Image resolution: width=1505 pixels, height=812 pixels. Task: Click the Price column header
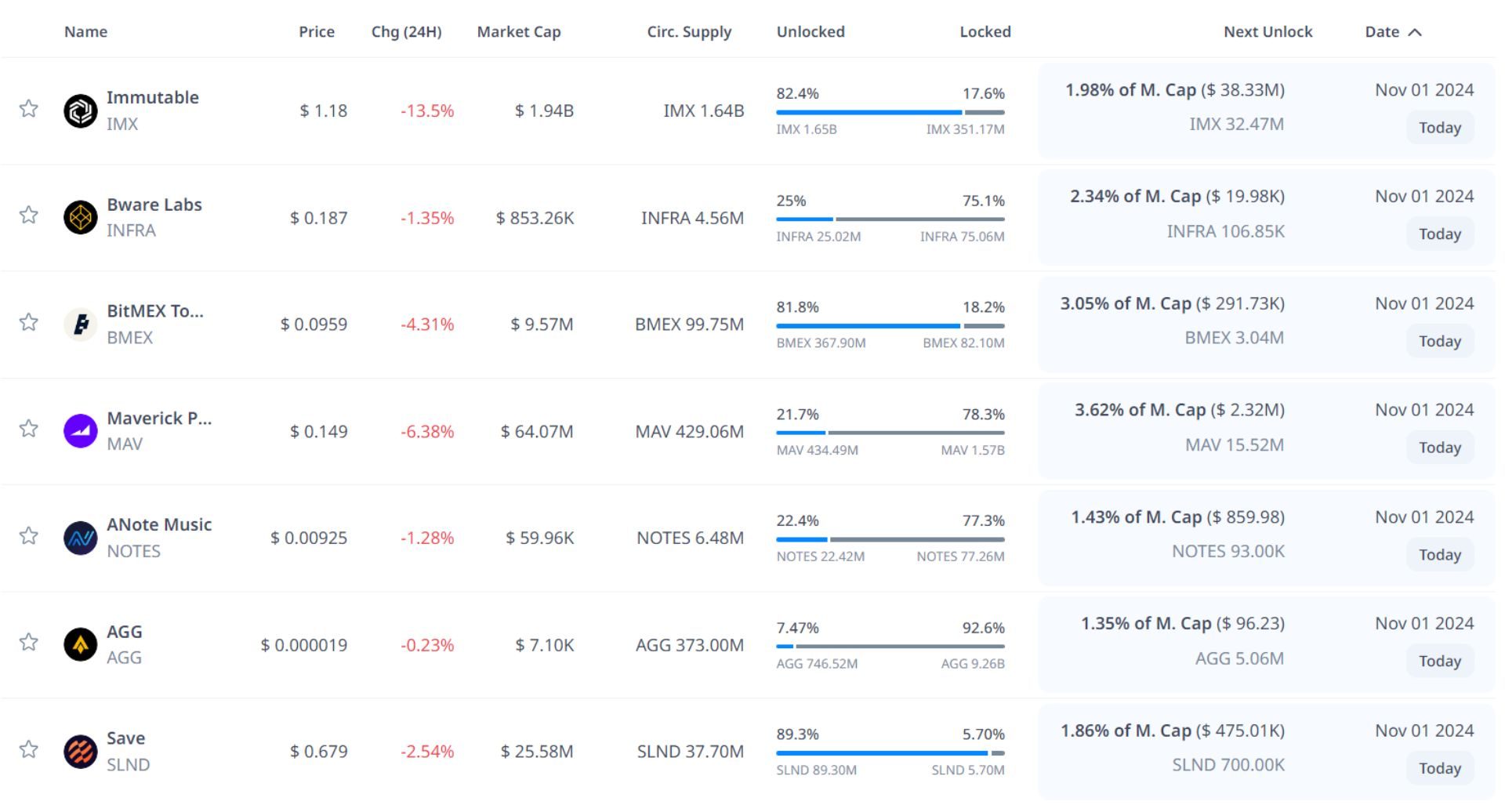pos(316,32)
